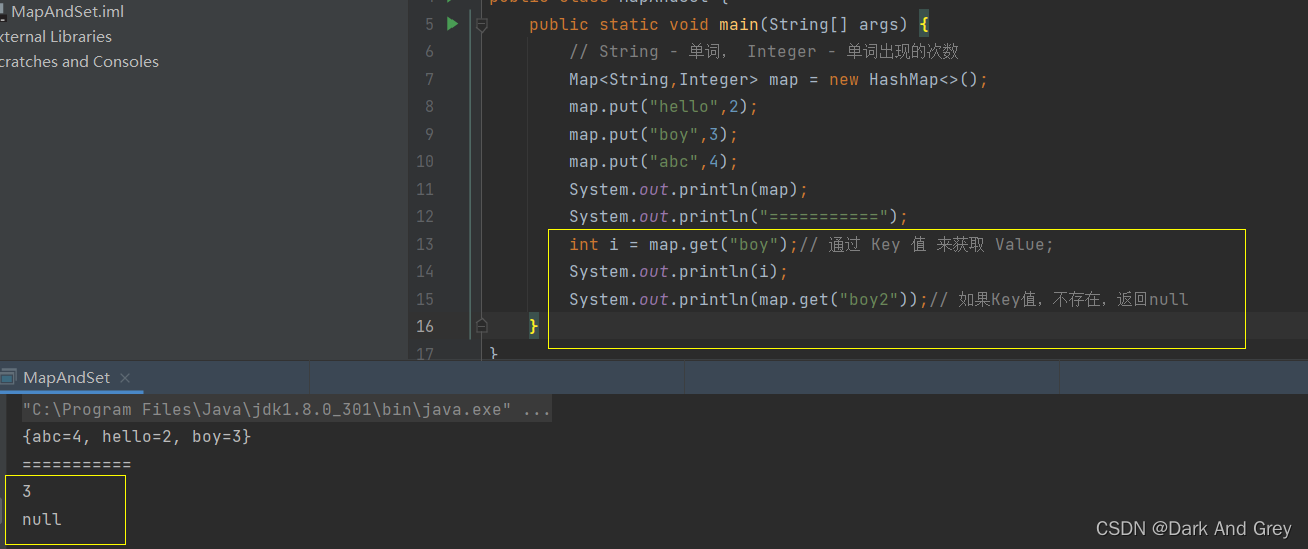Select Scratches and Consoles node
Screen dimensions: 1308x549
pyautogui.click(x=79, y=62)
